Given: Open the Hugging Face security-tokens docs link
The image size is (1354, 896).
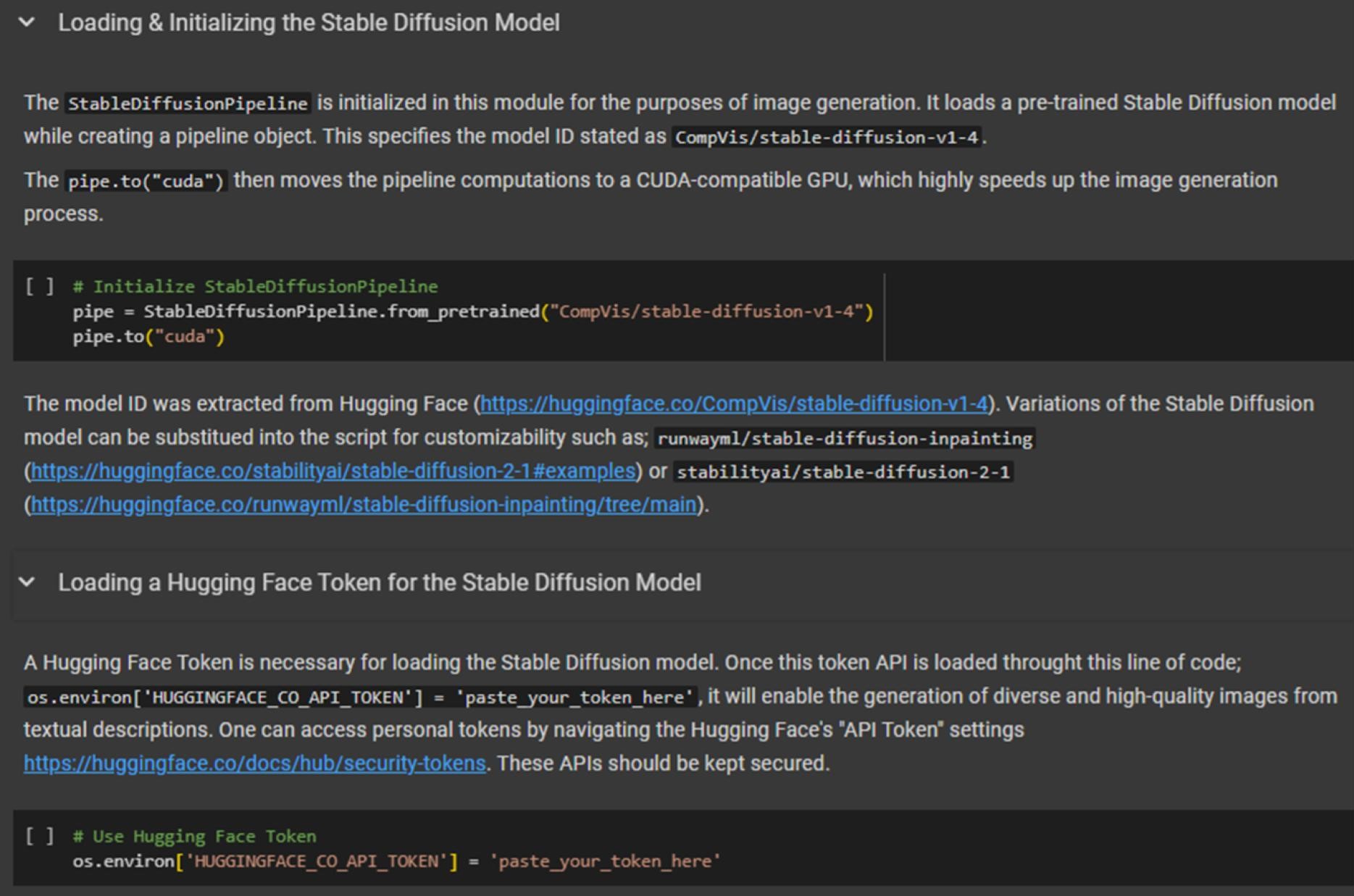Looking at the screenshot, I should point(254,763).
